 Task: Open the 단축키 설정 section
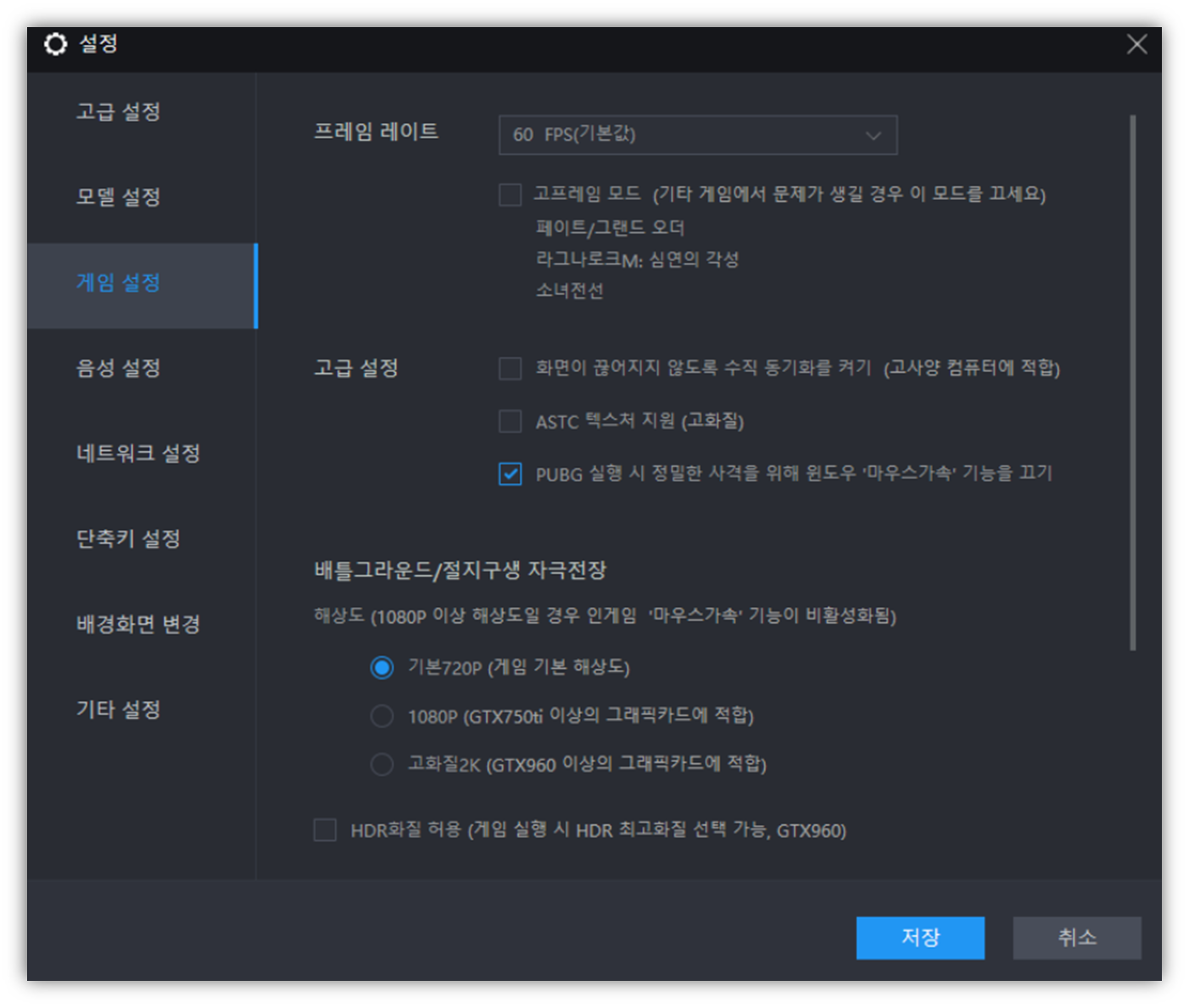[128, 539]
